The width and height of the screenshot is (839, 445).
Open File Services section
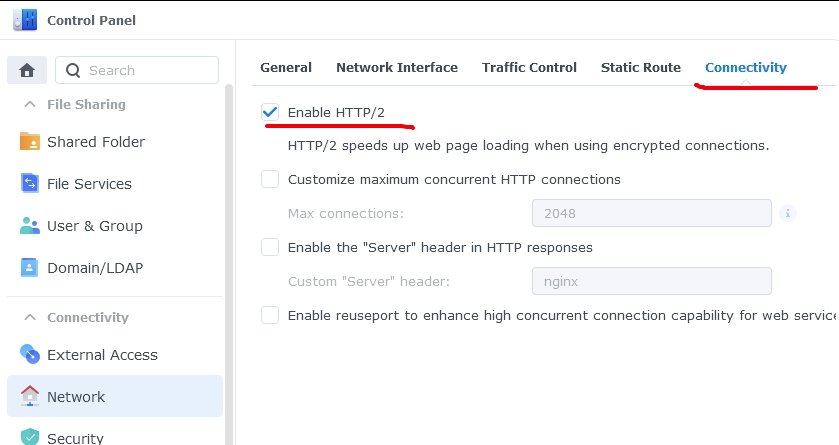pos(89,184)
